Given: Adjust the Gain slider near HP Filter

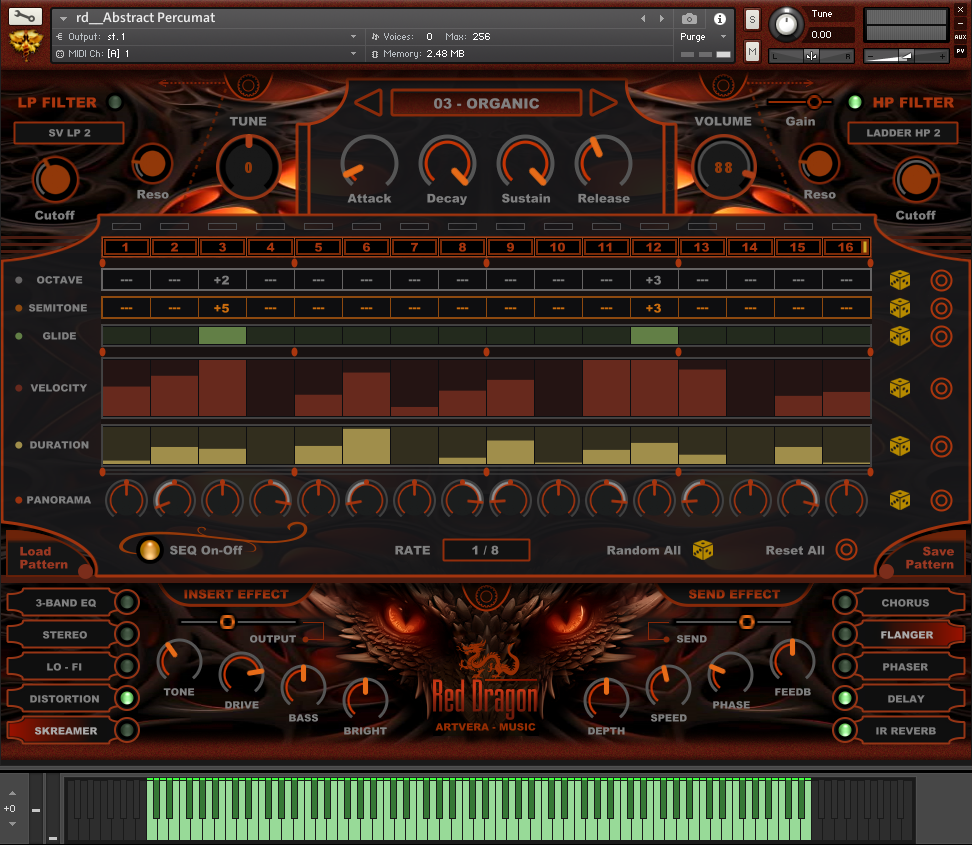Looking at the screenshot, I should 814,102.
